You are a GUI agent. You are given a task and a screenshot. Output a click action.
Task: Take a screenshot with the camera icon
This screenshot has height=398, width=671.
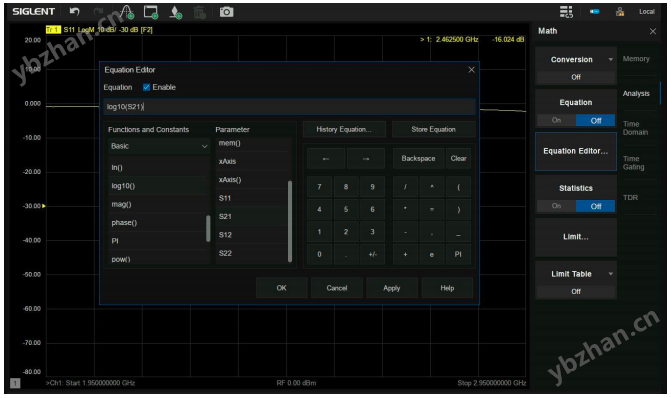tap(226, 12)
